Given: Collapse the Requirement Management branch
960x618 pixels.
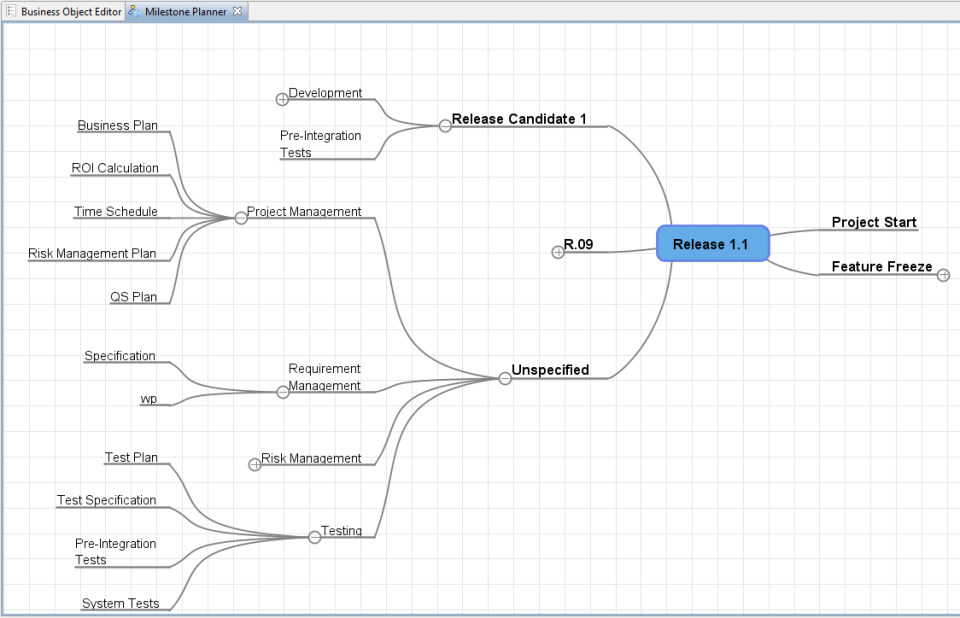Looking at the screenshot, I should 283,392.
